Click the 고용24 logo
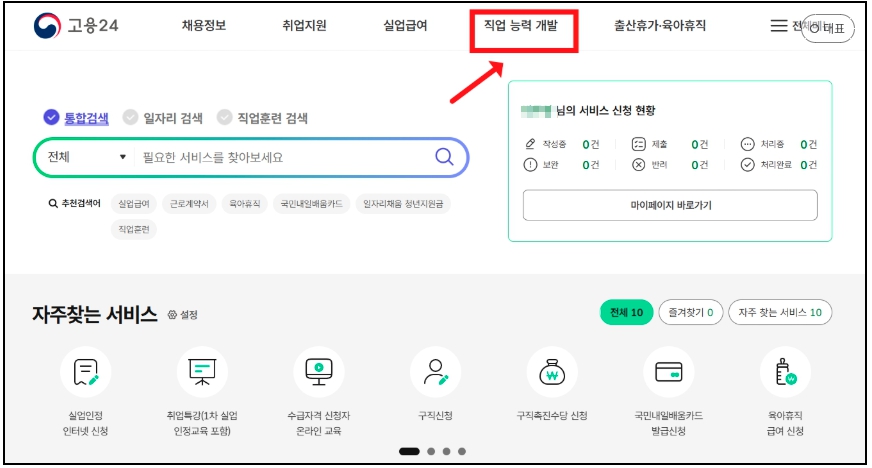This screenshot has width=872, height=468. click(x=76, y=26)
